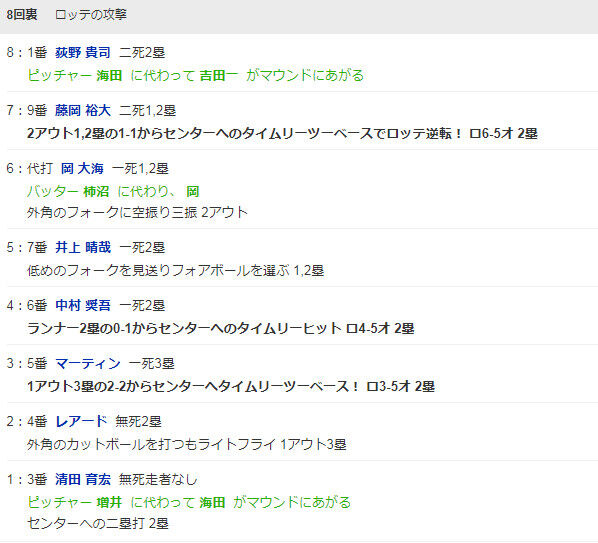
Task: Click batting order label 7 : 9番
Action: pyautogui.click(x=27, y=111)
